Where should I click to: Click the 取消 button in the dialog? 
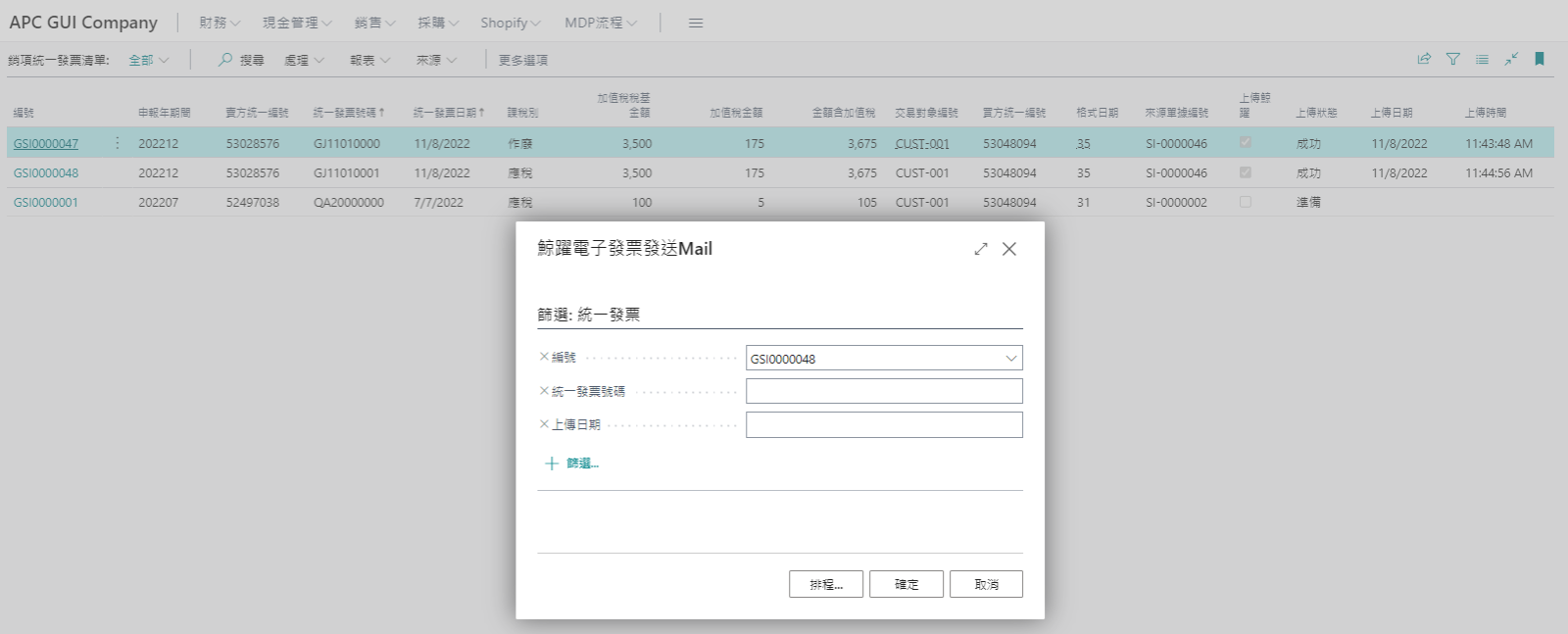pos(986,584)
